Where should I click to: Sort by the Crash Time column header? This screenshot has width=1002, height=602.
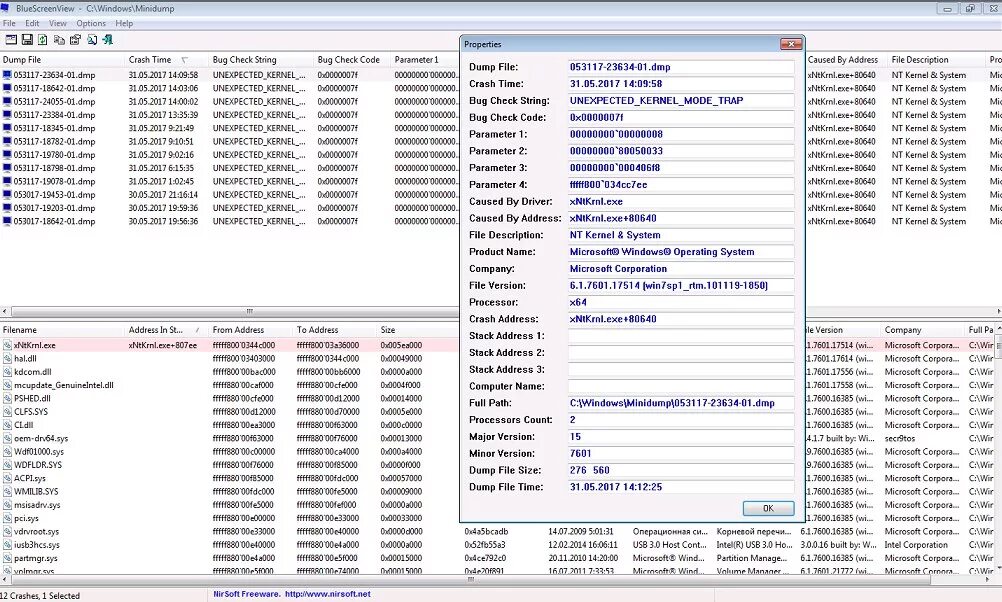167,59
